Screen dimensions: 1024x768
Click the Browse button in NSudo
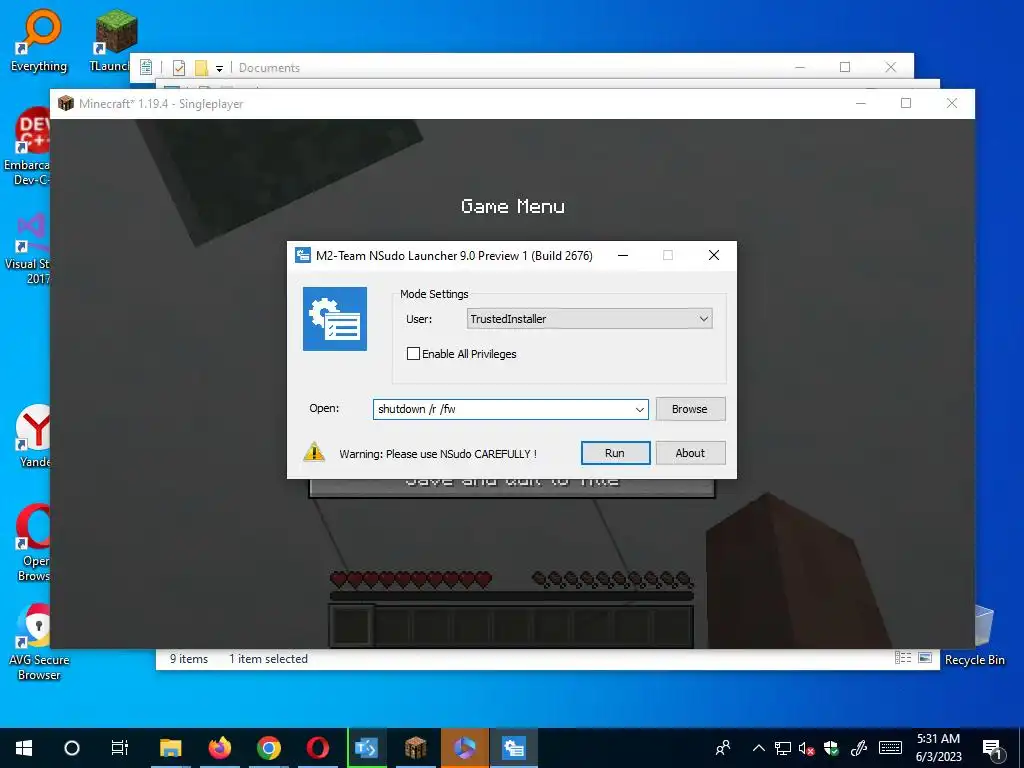tap(690, 409)
